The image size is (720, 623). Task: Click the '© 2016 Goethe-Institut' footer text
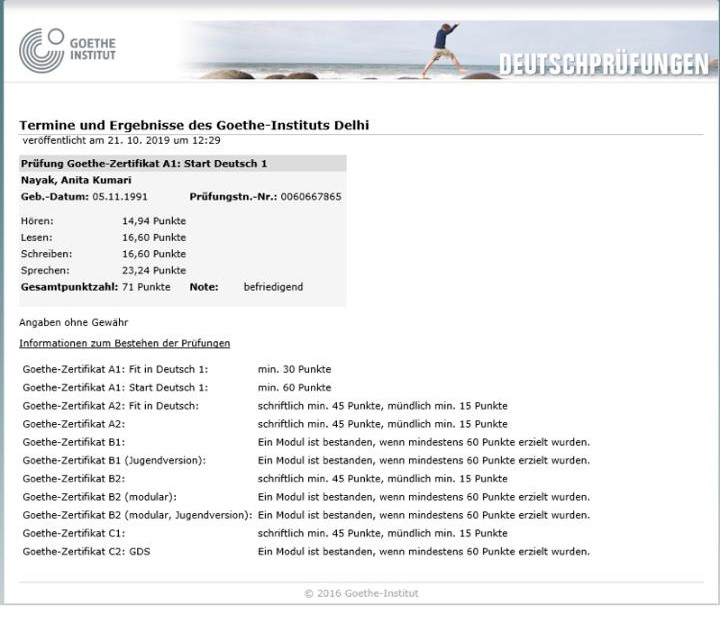pyautogui.click(x=361, y=593)
